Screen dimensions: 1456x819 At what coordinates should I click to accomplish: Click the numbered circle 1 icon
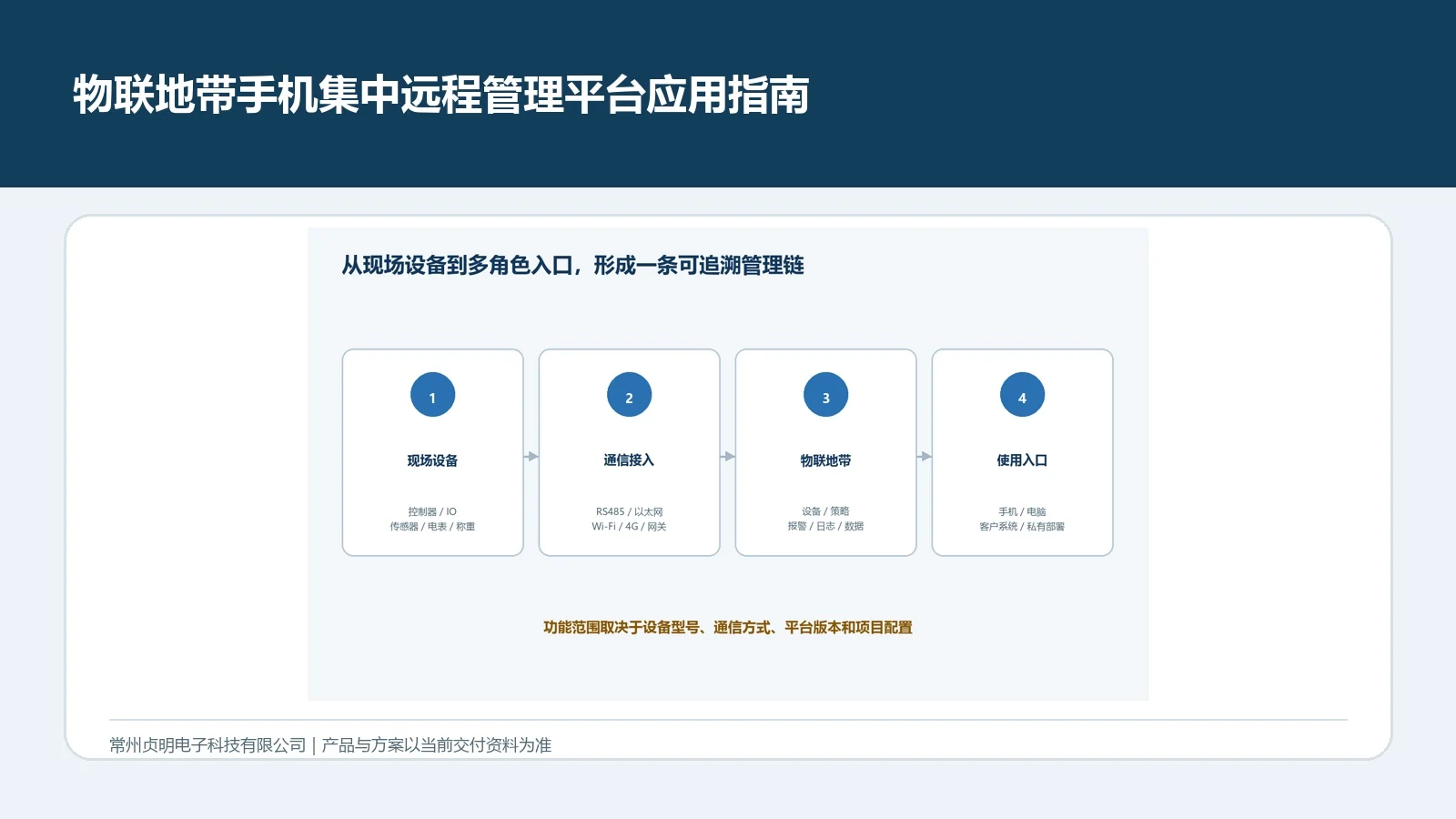432,395
